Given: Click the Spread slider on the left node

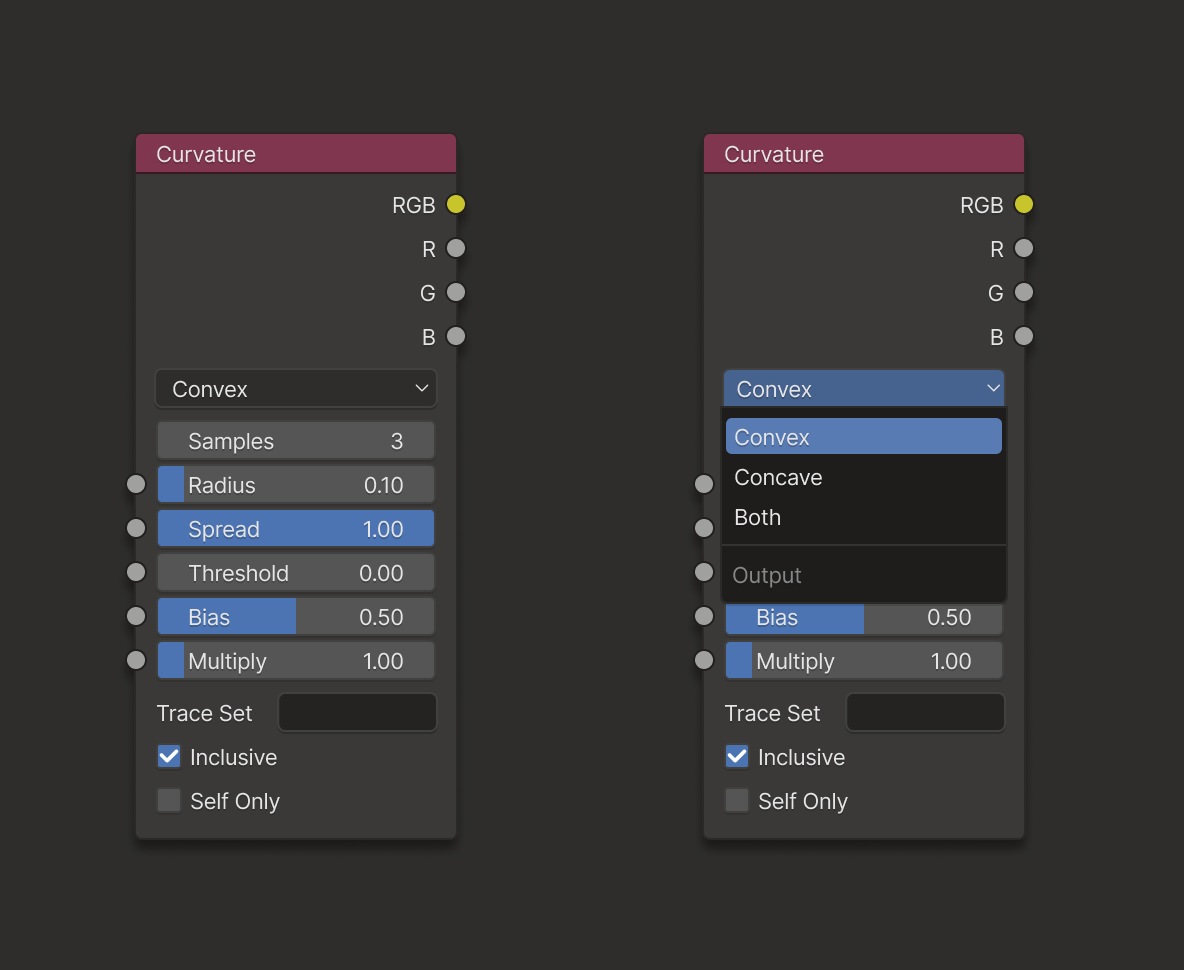Looking at the screenshot, I should click(x=296, y=528).
